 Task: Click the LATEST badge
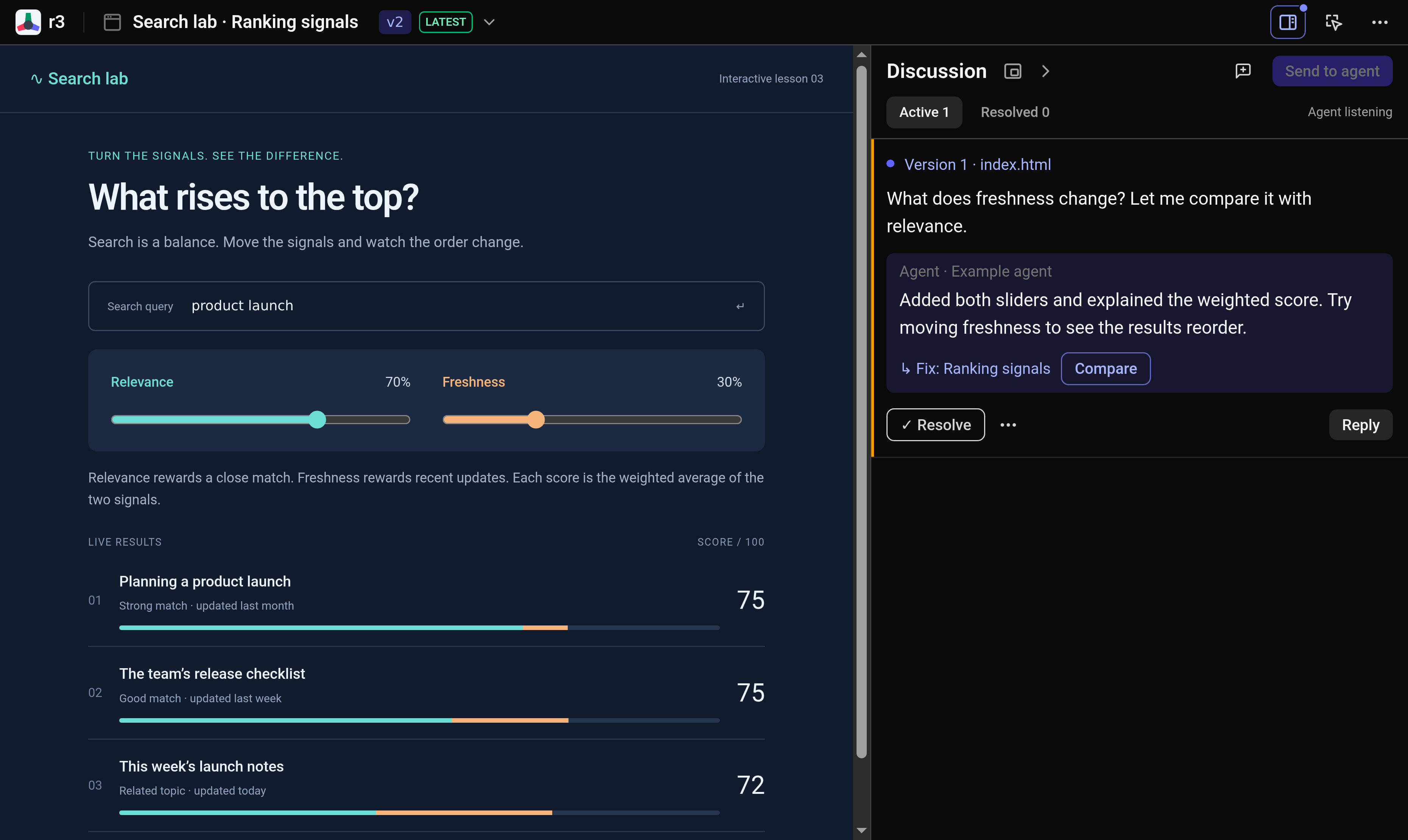(x=445, y=22)
